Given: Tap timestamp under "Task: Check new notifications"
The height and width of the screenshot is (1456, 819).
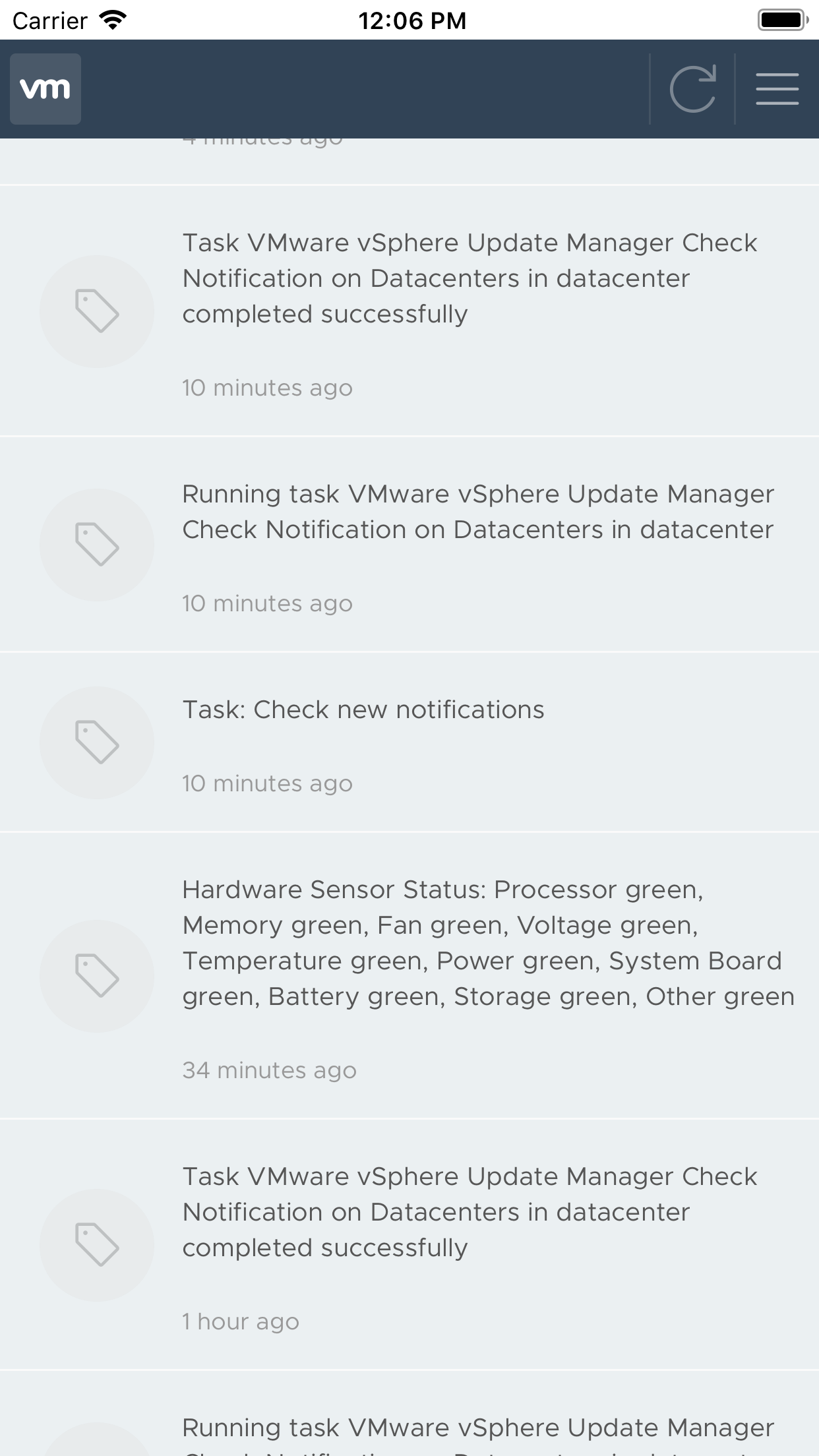Looking at the screenshot, I should [267, 783].
